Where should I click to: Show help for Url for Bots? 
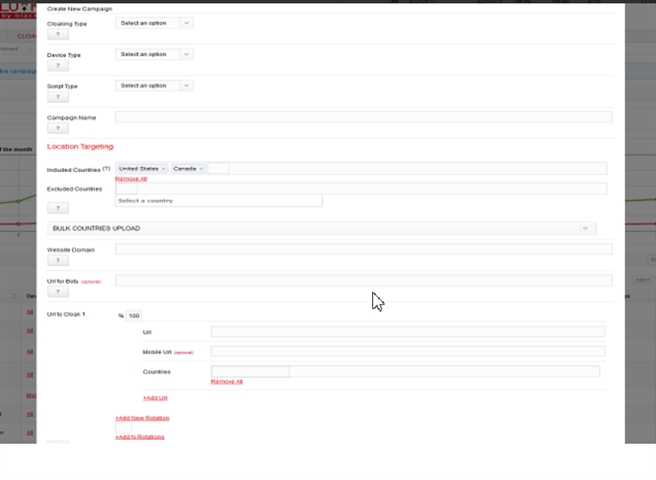click(58, 292)
